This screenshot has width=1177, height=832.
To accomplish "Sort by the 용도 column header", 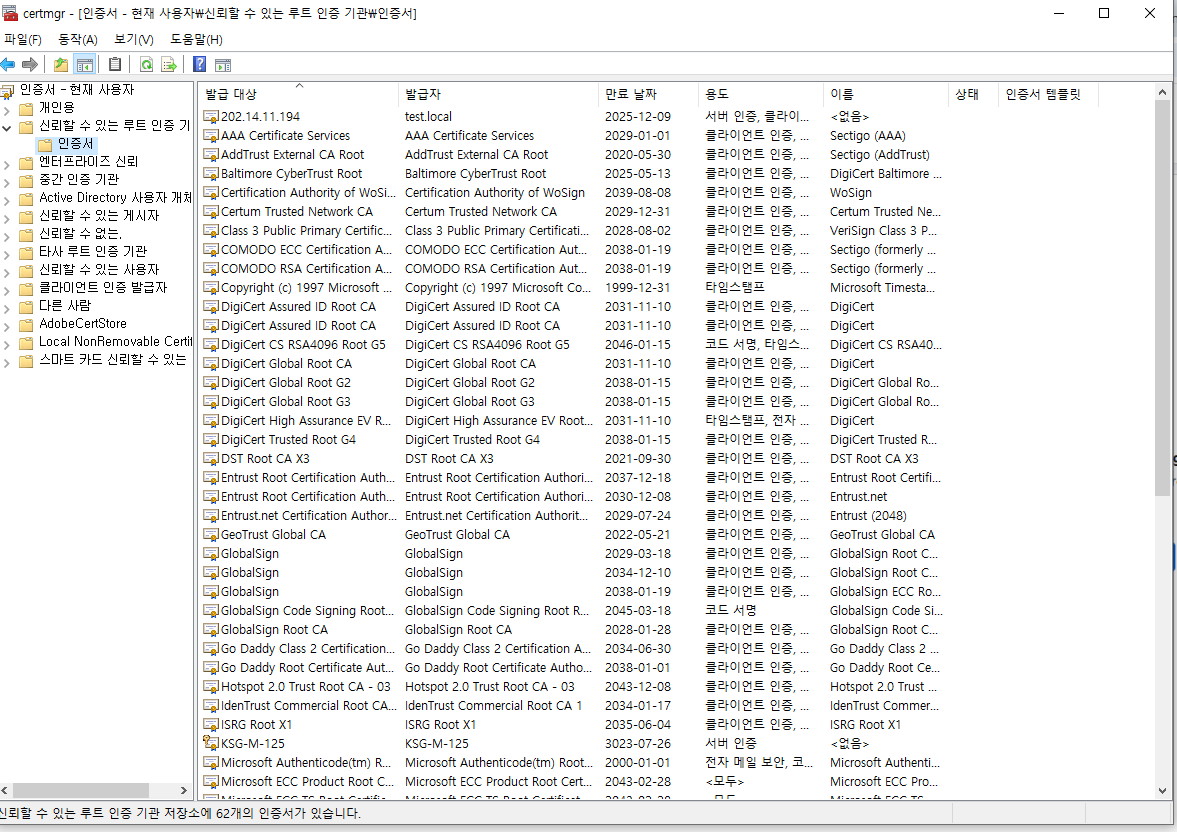I will pos(761,94).
